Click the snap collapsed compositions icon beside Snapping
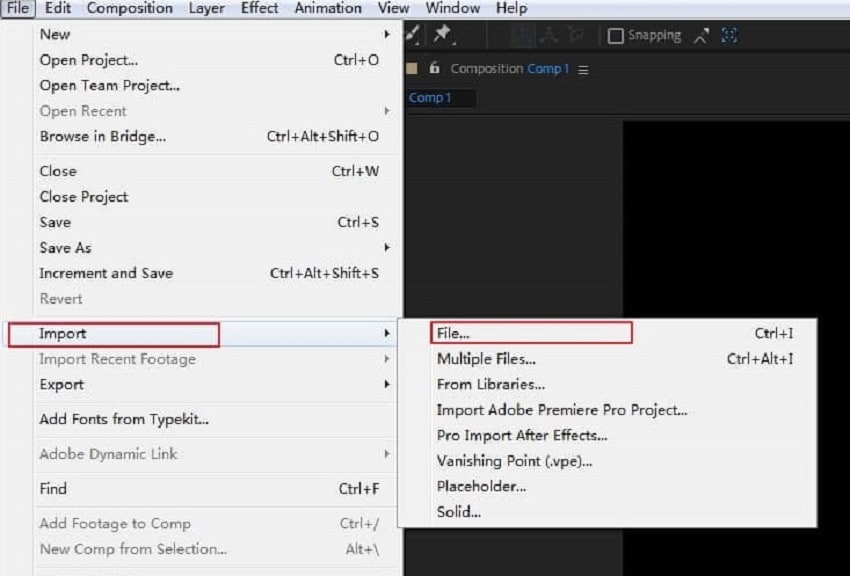This screenshot has width=850, height=576. (x=701, y=36)
